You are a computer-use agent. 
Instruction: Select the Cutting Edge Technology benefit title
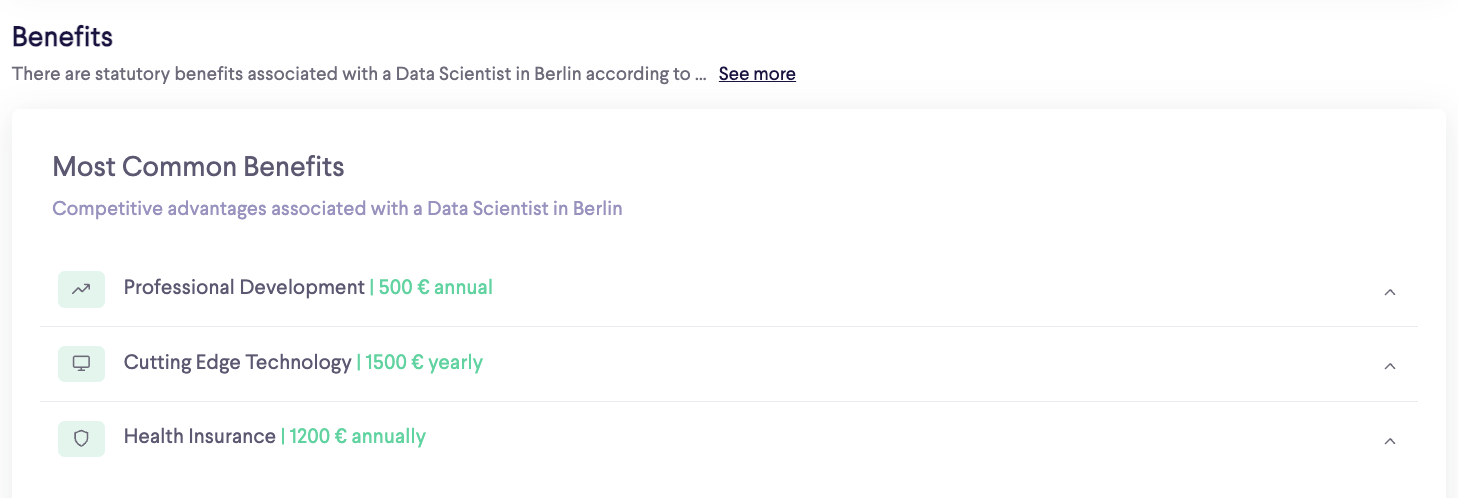click(x=238, y=362)
